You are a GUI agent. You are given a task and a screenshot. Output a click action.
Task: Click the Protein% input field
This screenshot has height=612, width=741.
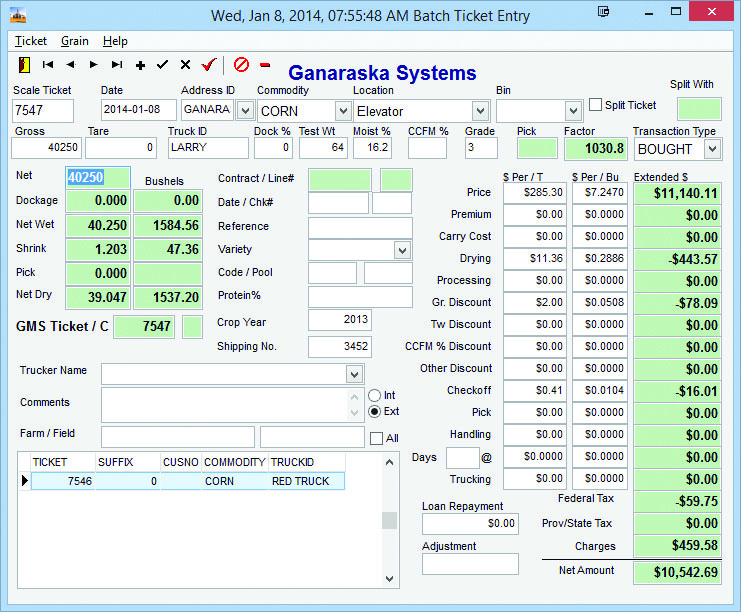[360, 297]
